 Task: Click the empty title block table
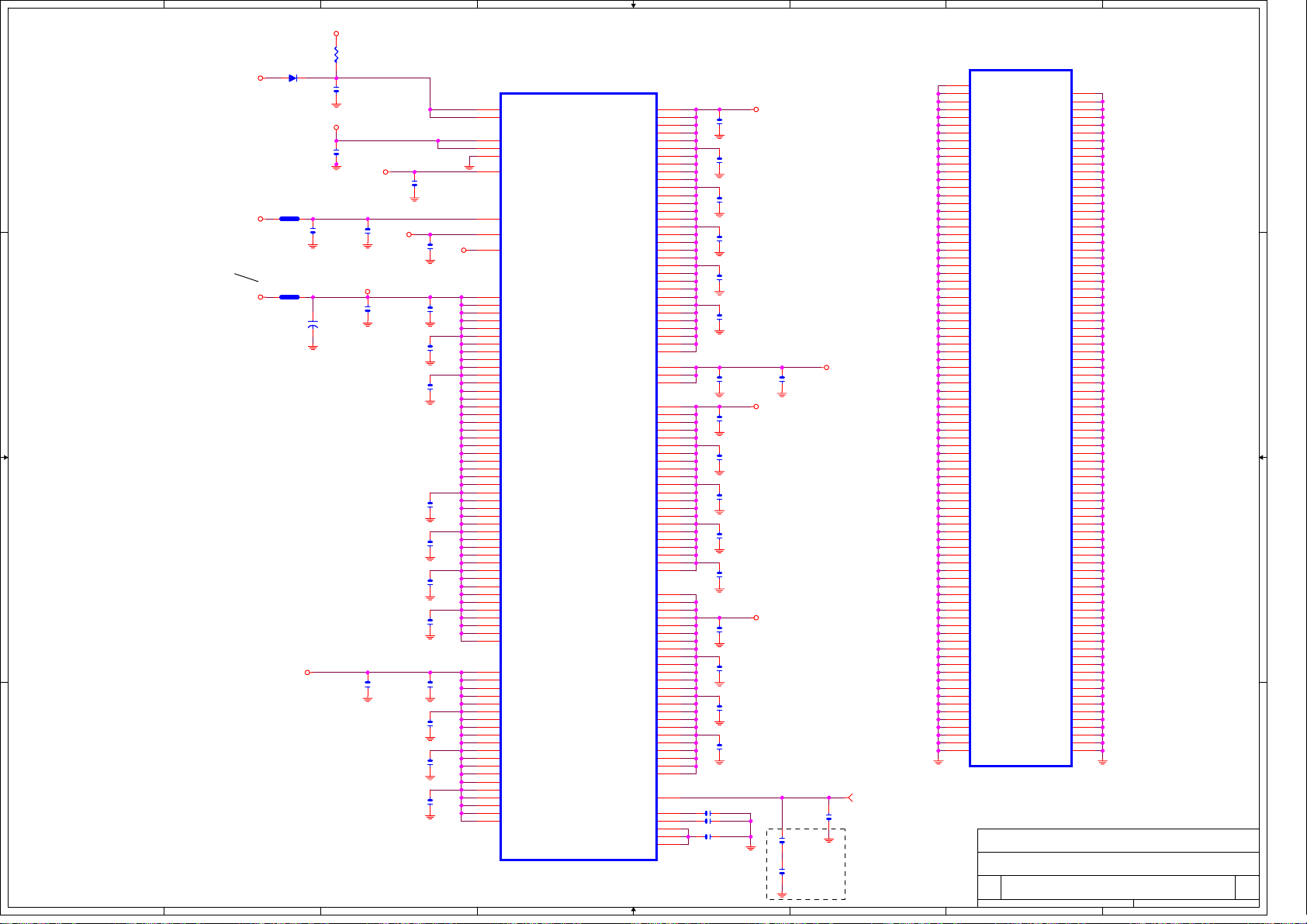pos(1119,867)
